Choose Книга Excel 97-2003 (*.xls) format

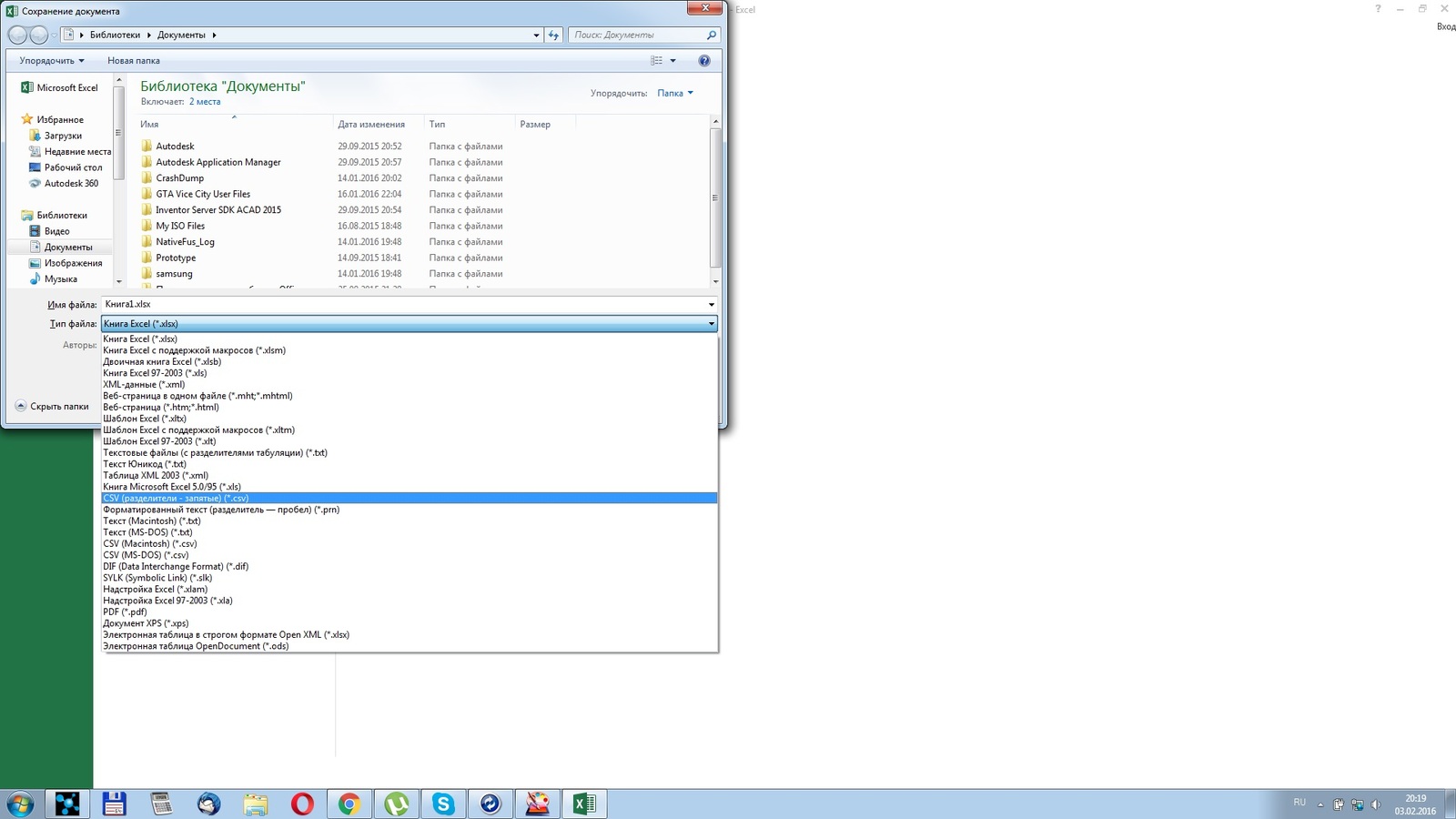[x=409, y=373]
